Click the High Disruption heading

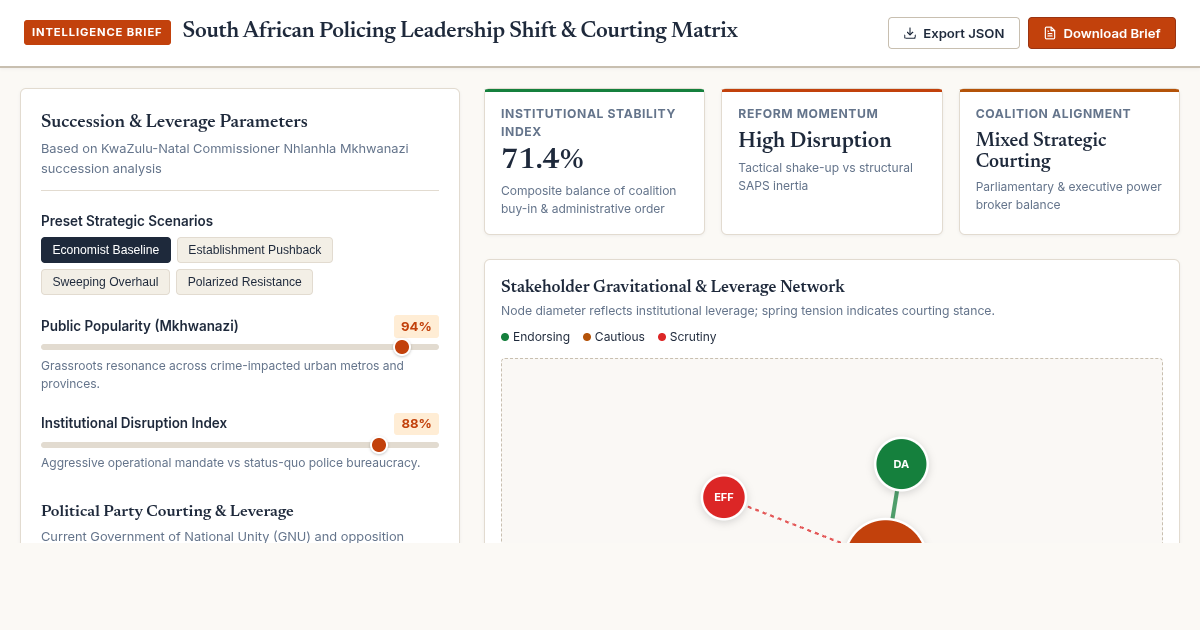click(815, 140)
